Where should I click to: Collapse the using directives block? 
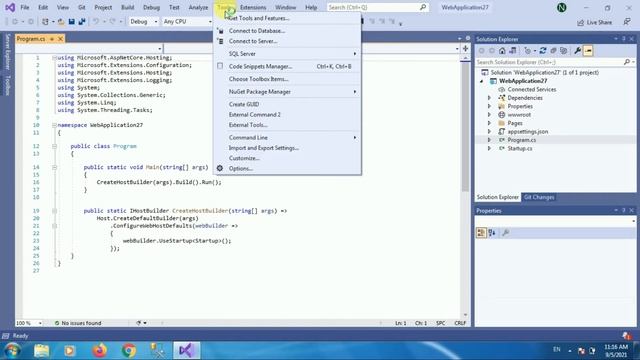(54, 58)
